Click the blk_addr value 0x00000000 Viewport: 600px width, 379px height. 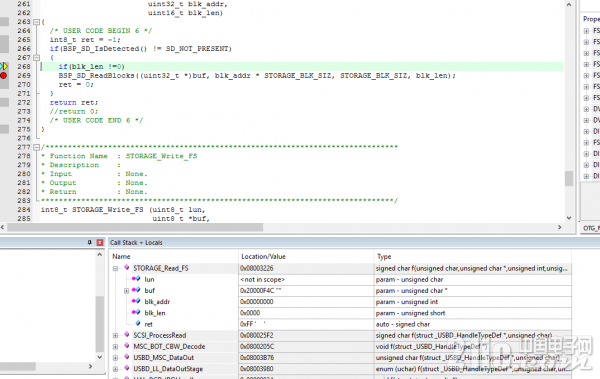point(257,302)
